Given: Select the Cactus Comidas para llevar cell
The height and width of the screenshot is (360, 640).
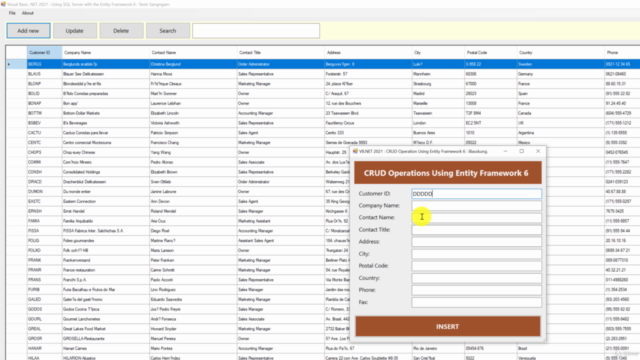Looking at the screenshot, I should (x=106, y=133).
